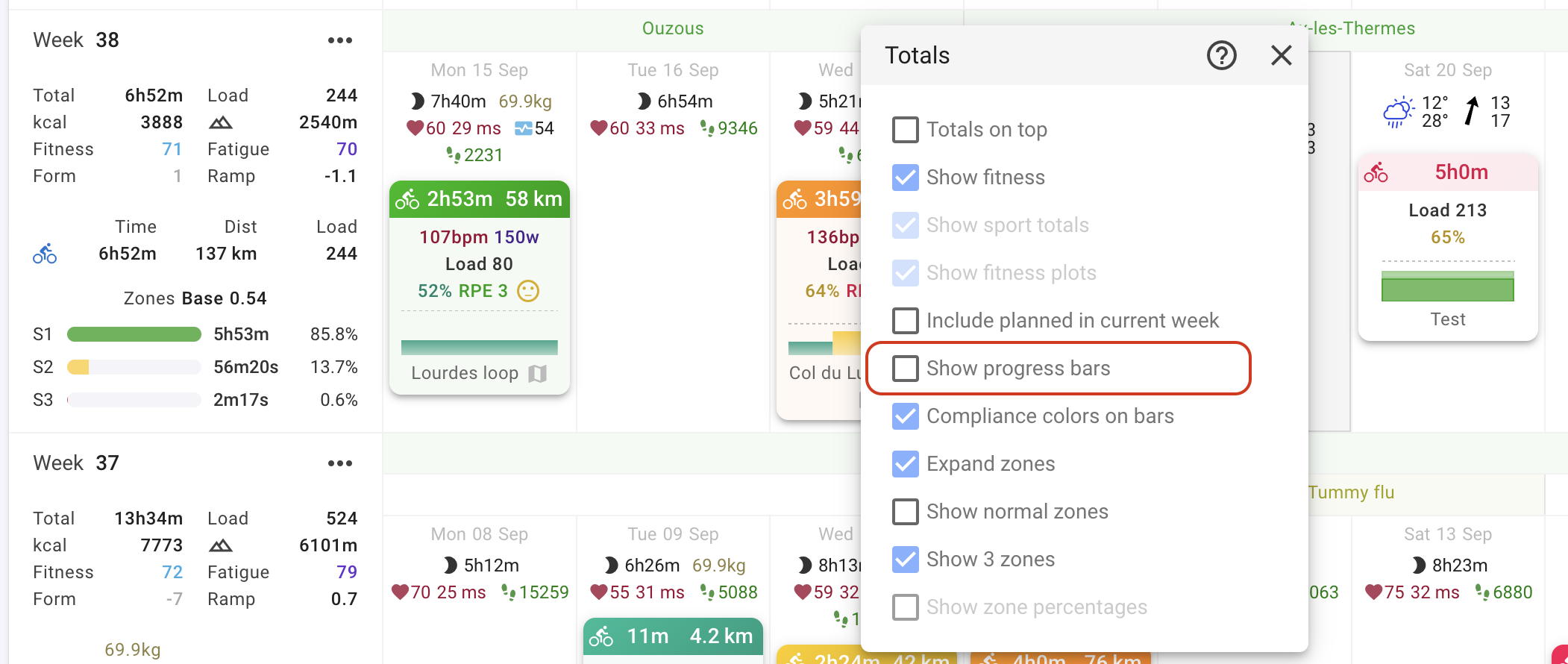Viewport: 1568px width, 664px height.
Task: Open the Week 38 three-dot options menu
Action: click(x=339, y=40)
